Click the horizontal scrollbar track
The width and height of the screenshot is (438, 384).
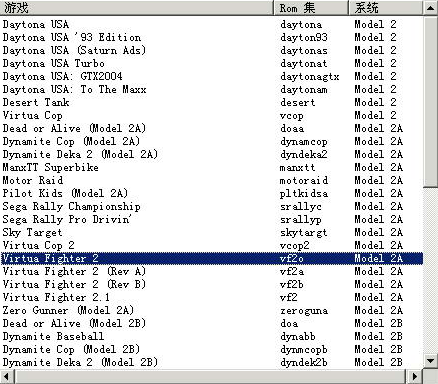[211, 376]
